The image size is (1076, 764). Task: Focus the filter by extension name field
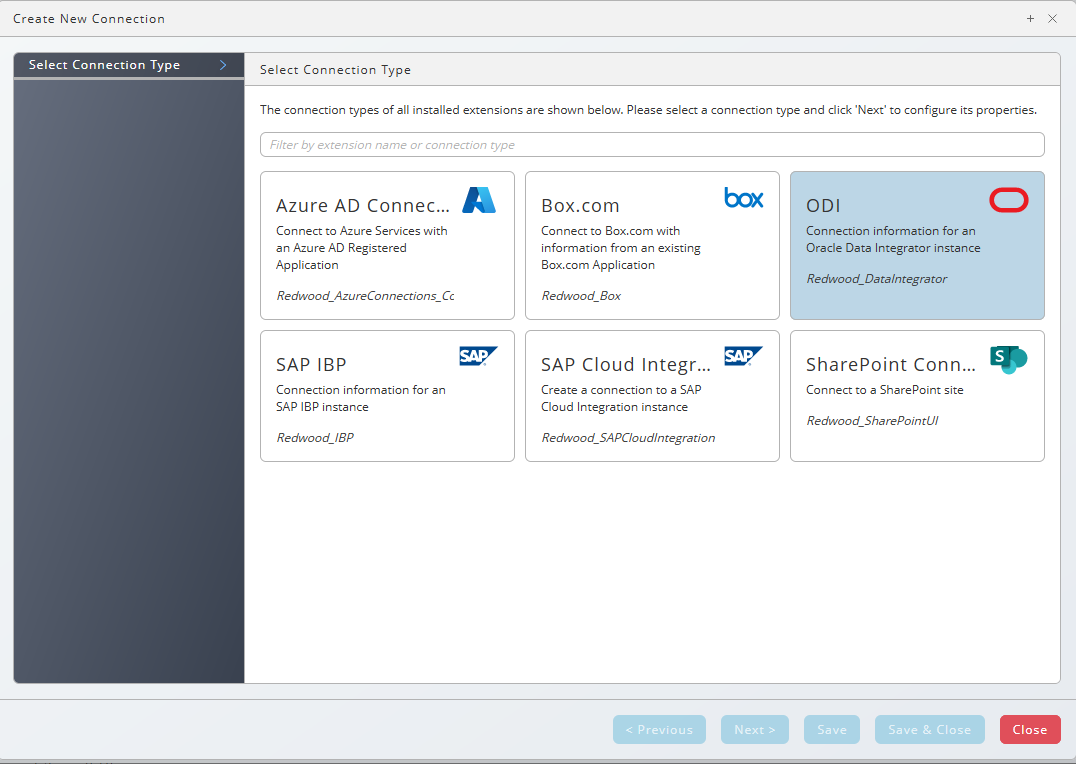(x=652, y=145)
